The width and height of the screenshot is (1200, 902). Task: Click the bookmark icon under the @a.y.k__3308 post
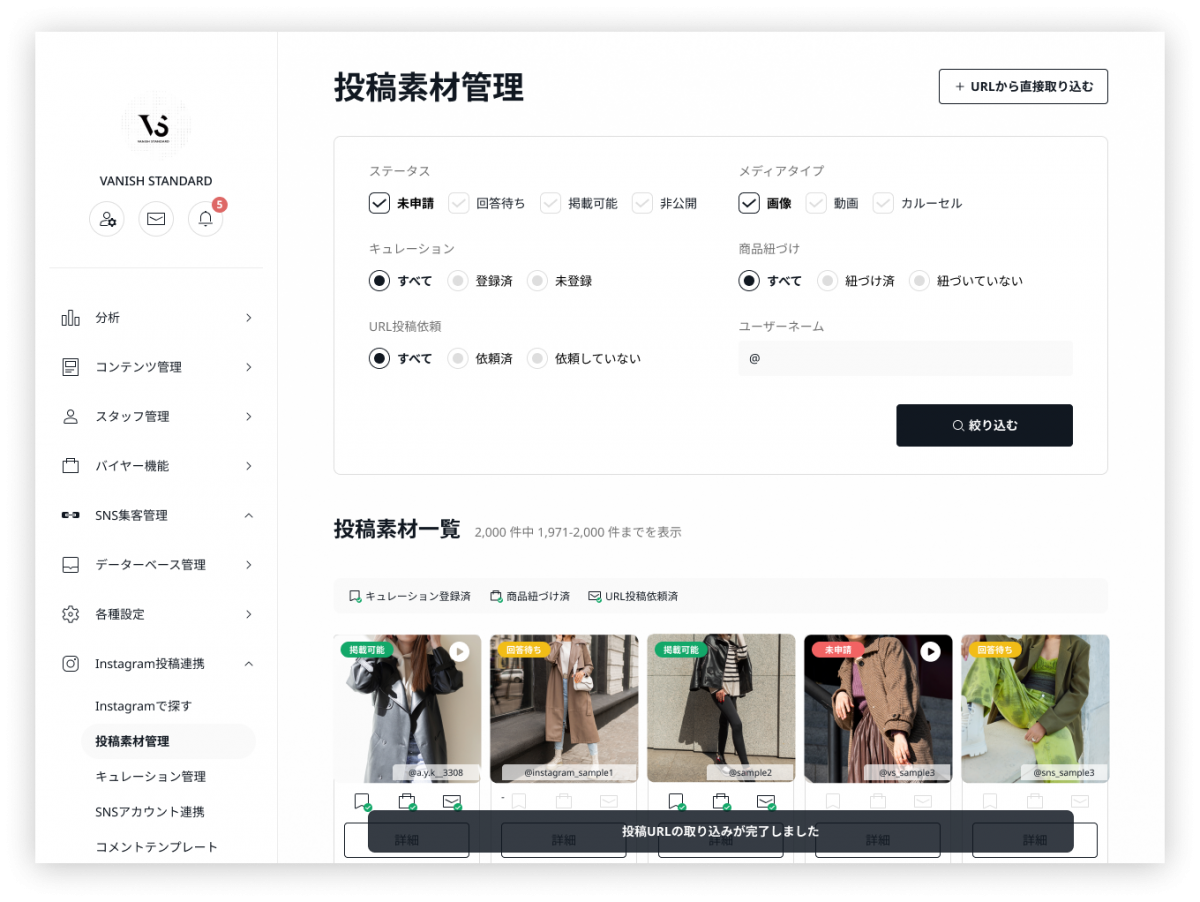[362, 801]
